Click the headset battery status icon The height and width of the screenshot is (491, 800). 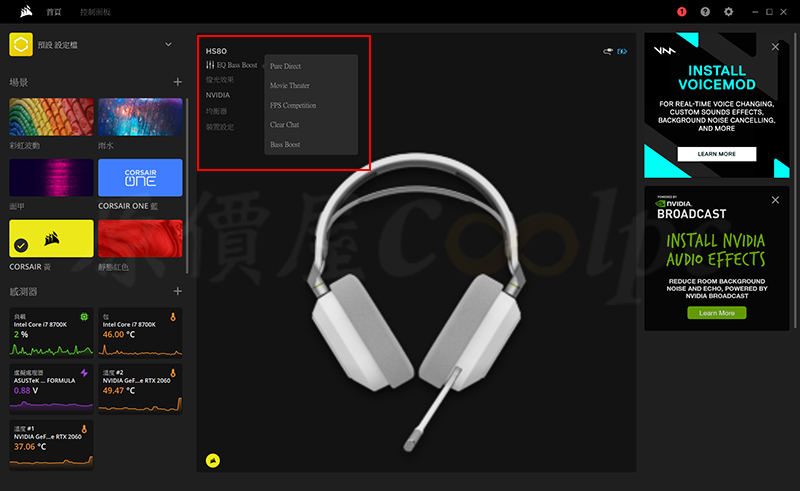tap(622, 52)
